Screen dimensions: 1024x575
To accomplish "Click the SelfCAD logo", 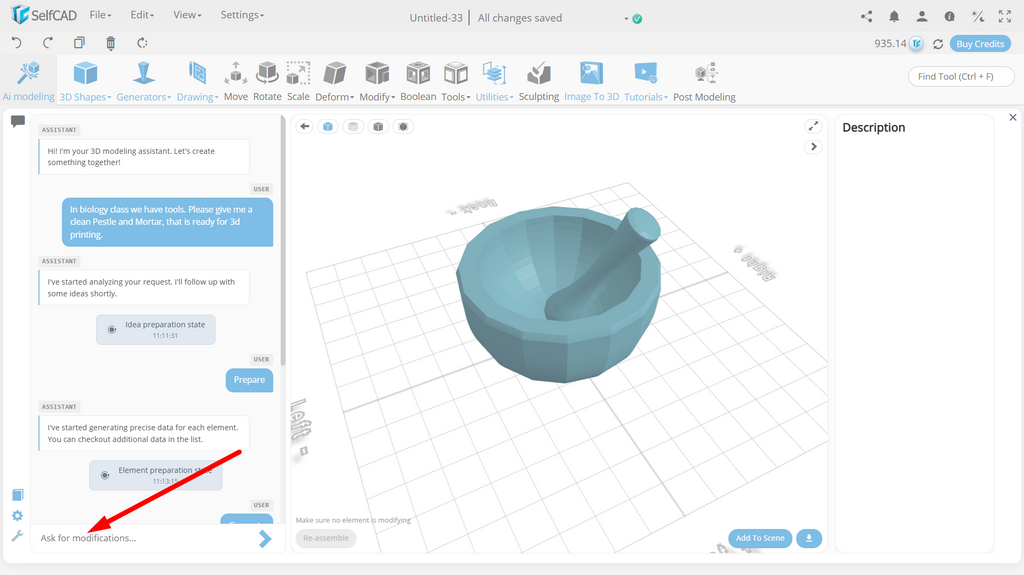I will click(x=44, y=14).
